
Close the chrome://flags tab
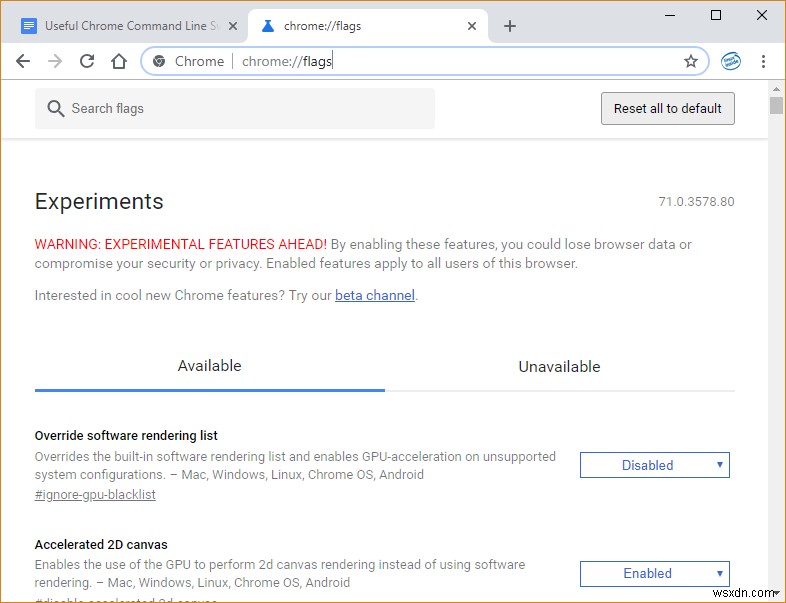472,26
